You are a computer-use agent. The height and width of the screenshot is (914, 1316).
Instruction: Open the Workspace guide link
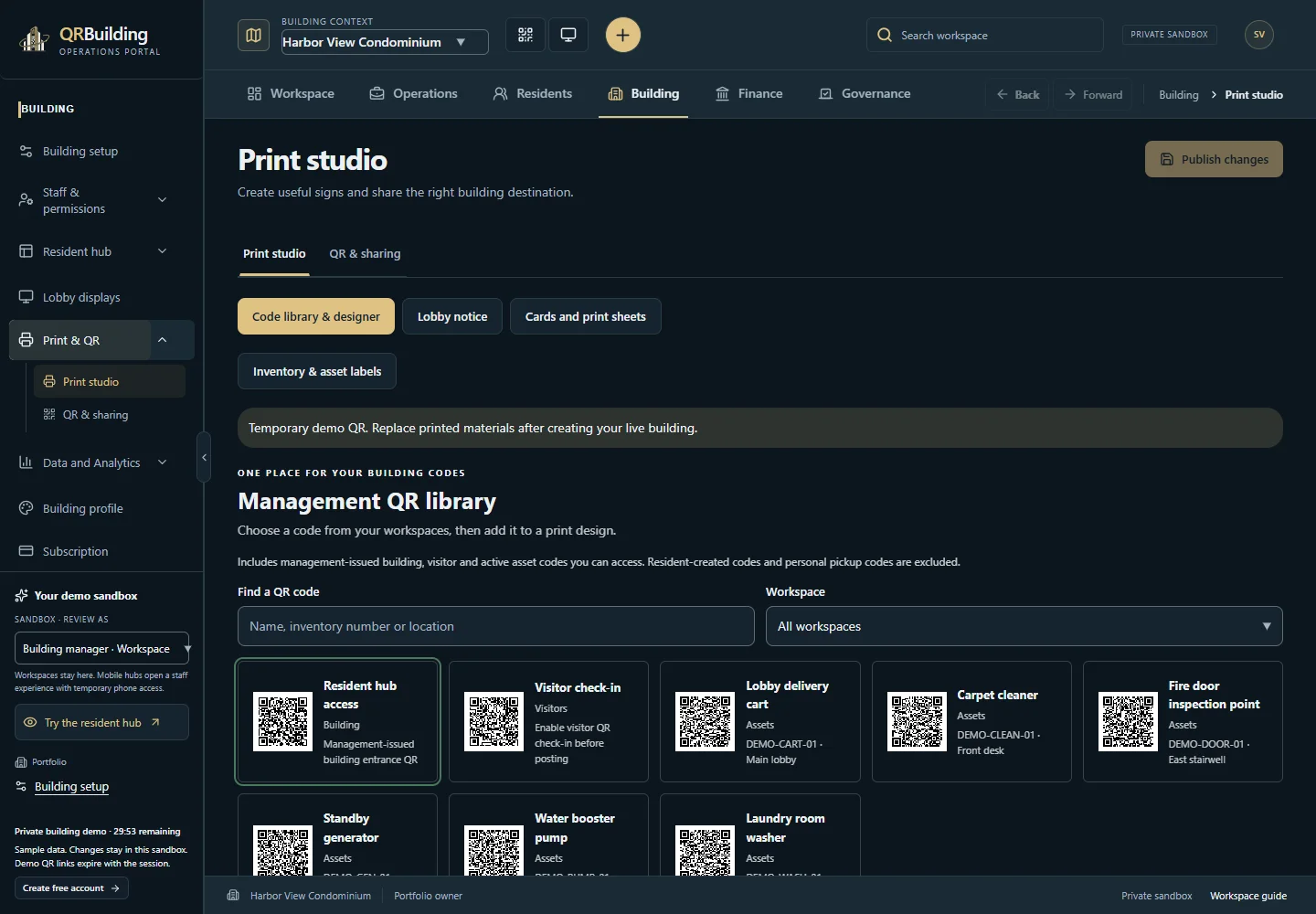[1248, 897]
